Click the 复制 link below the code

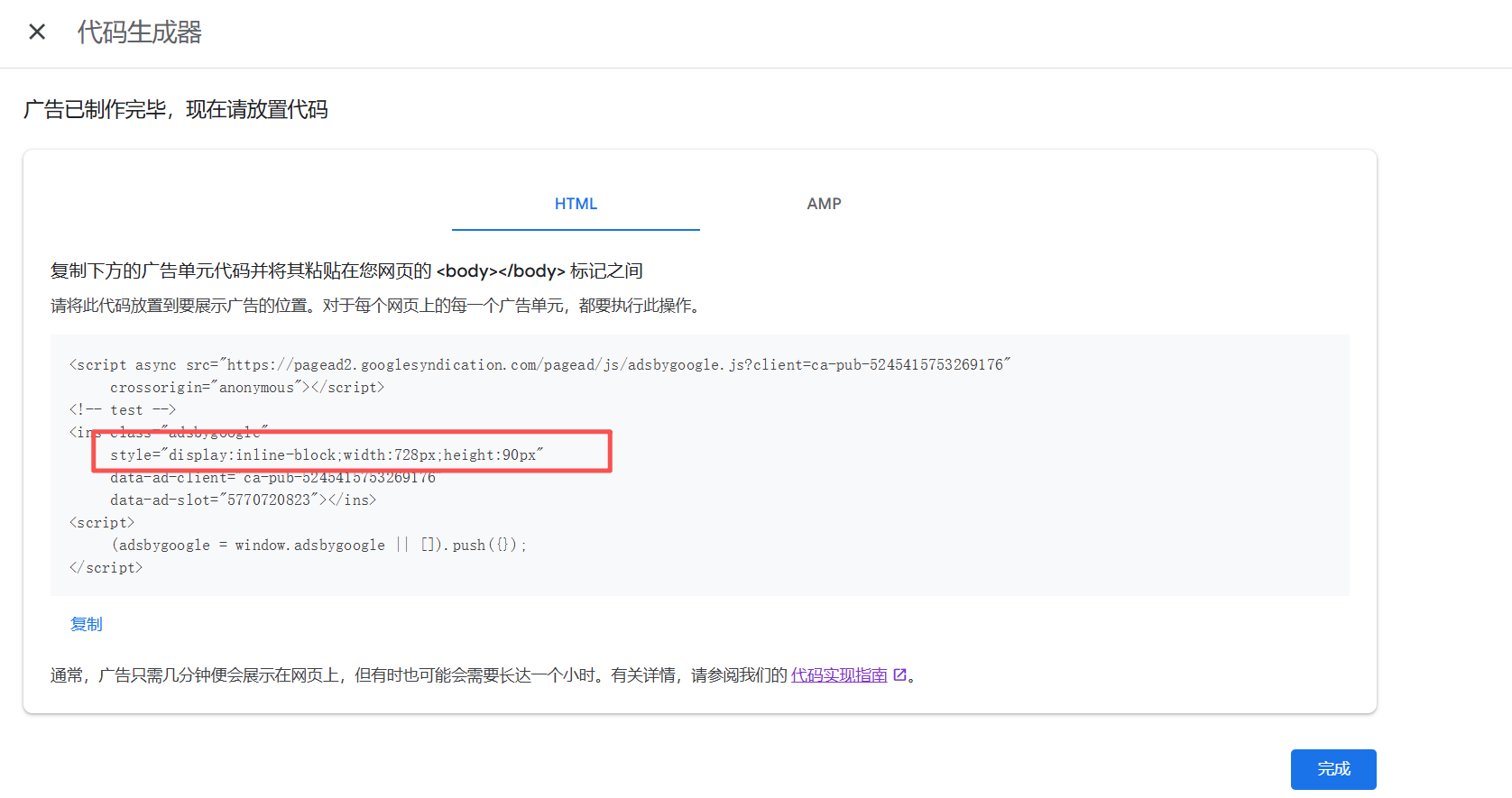(87, 624)
